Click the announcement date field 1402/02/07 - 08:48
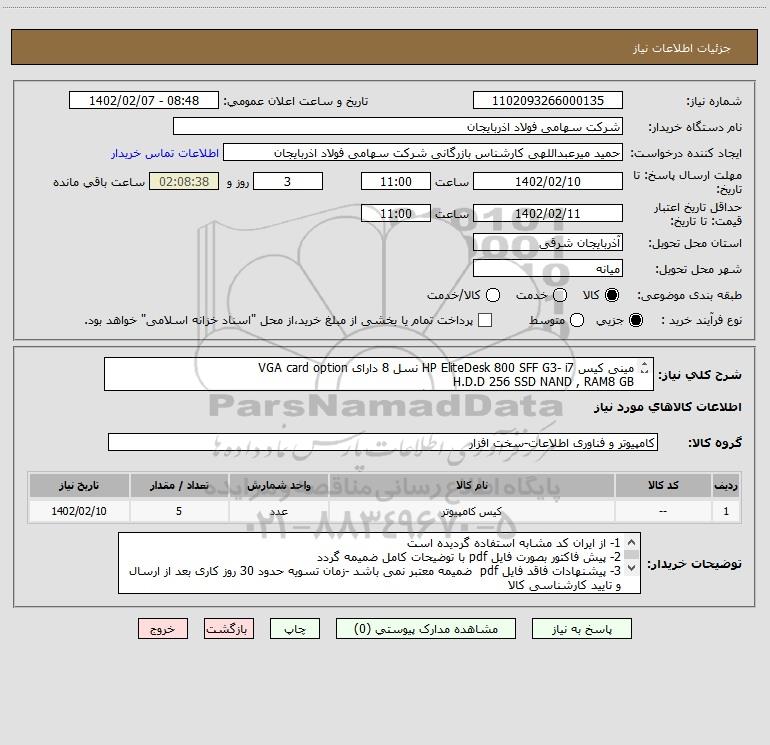The width and height of the screenshot is (770, 745). (144, 100)
